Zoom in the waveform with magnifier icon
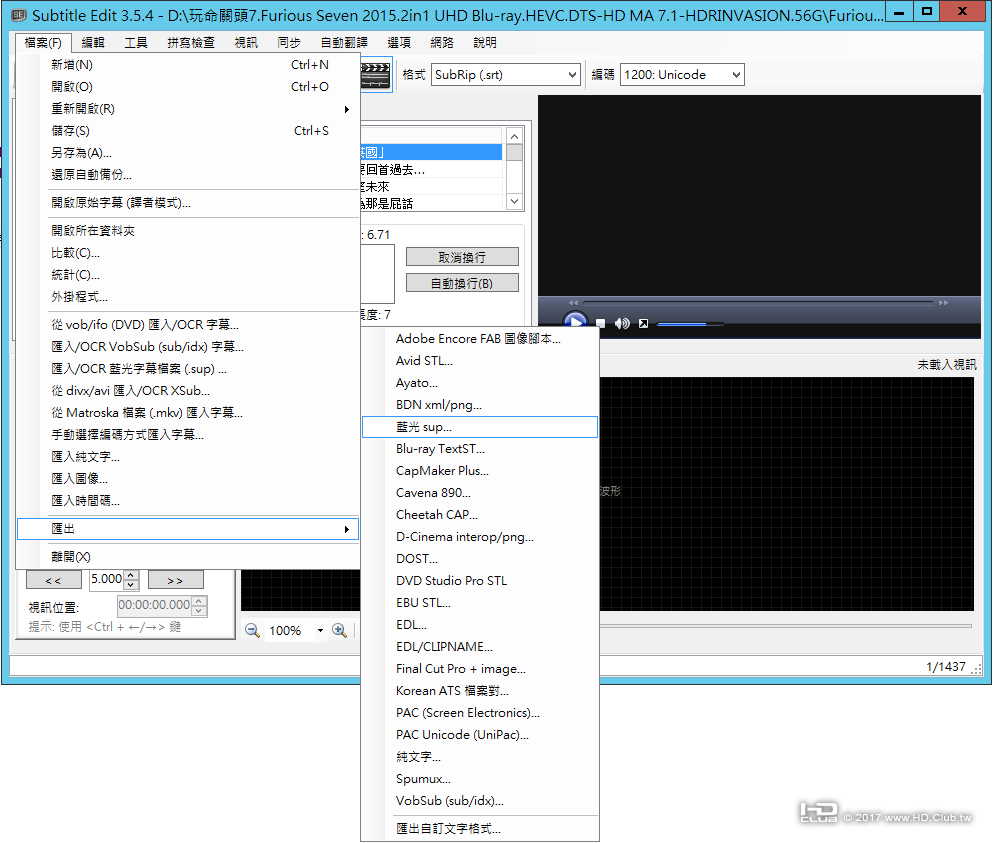 click(340, 631)
